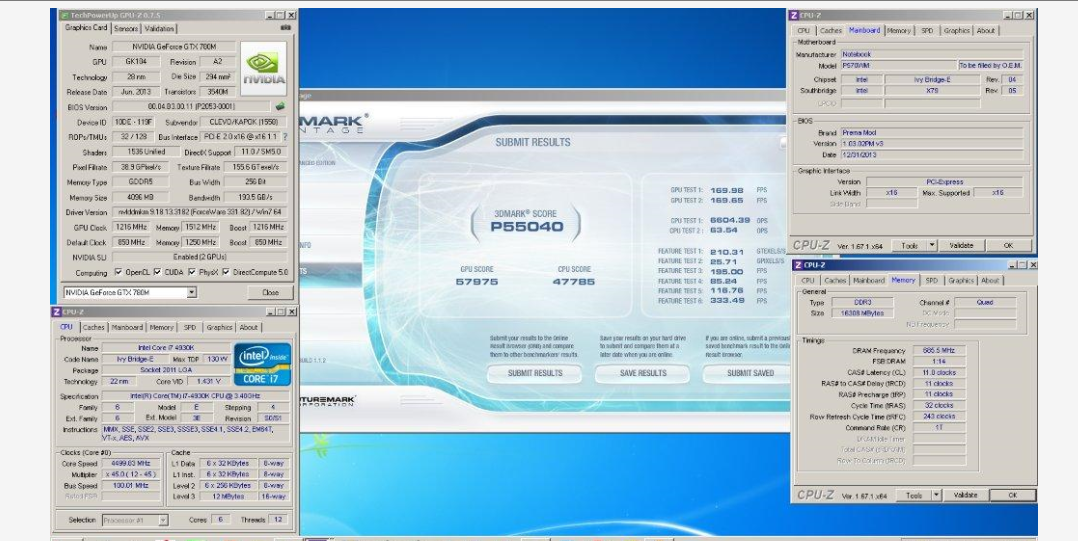Click the GPU-Z screenshot camera icon
This screenshot has height=541, width=1078.
tap(286, 28)
